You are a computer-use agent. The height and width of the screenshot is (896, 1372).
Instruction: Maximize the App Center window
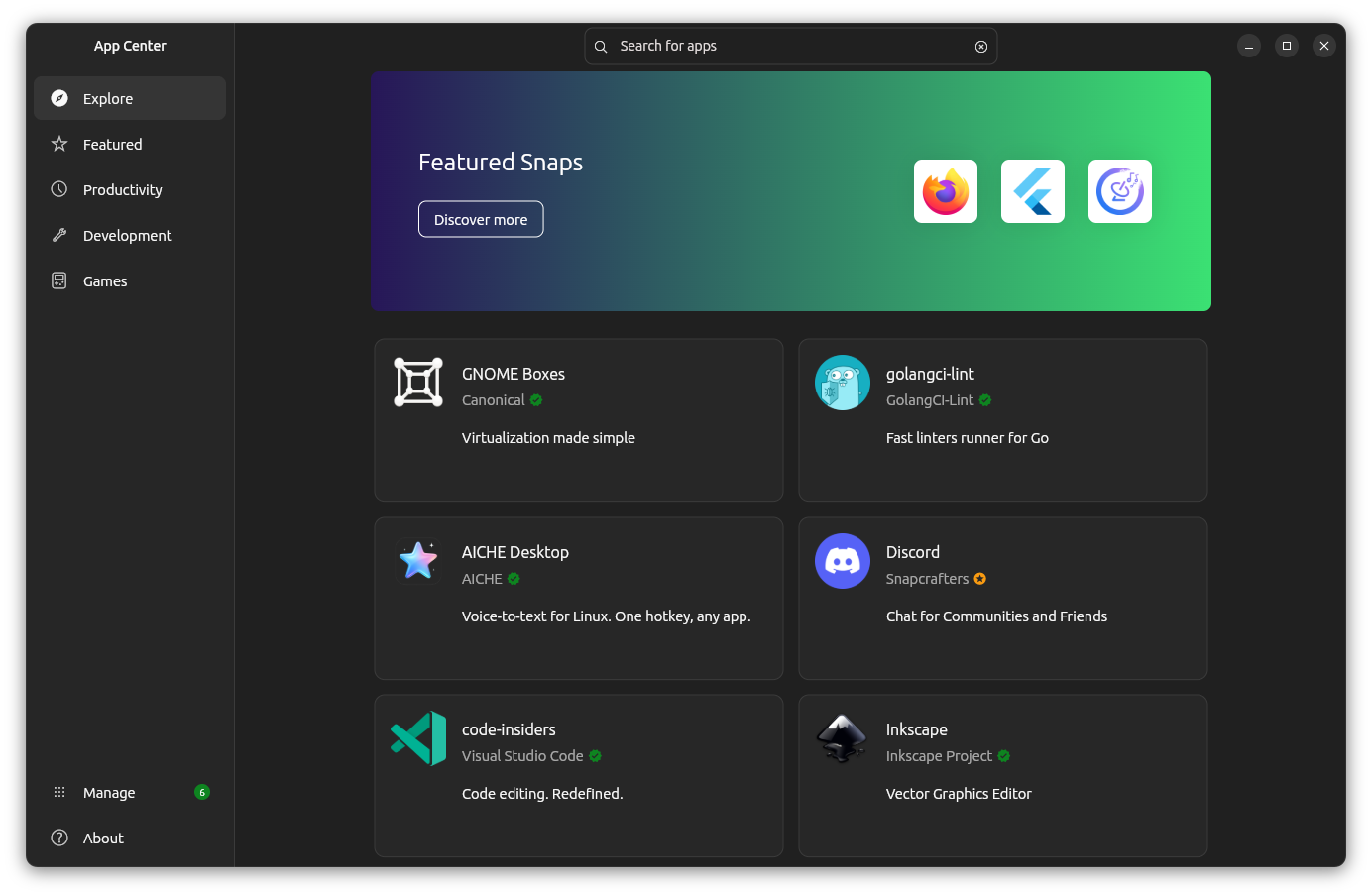pos(1287,46)
